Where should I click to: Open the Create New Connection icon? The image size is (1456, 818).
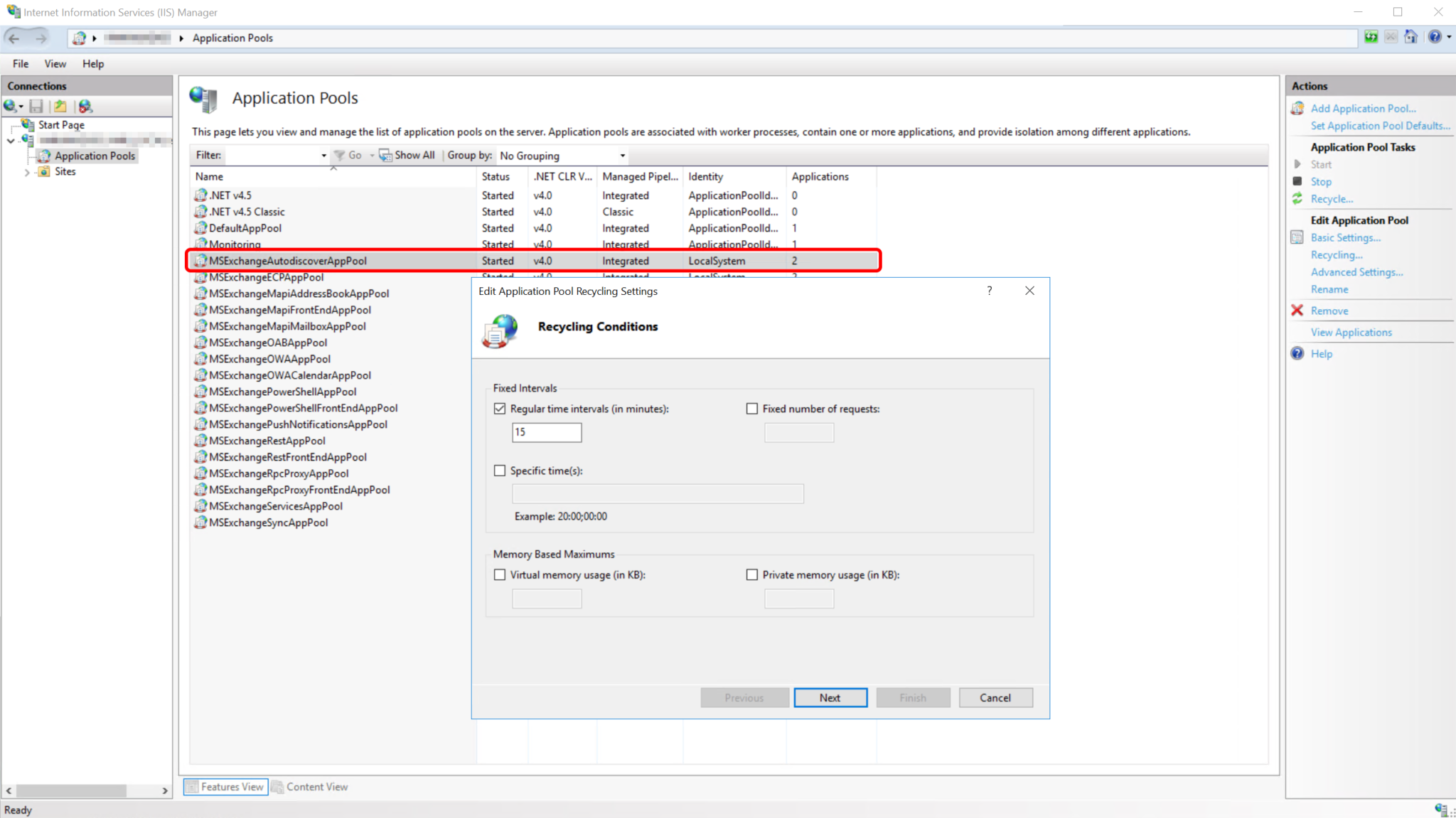click(x=11, y=106)
